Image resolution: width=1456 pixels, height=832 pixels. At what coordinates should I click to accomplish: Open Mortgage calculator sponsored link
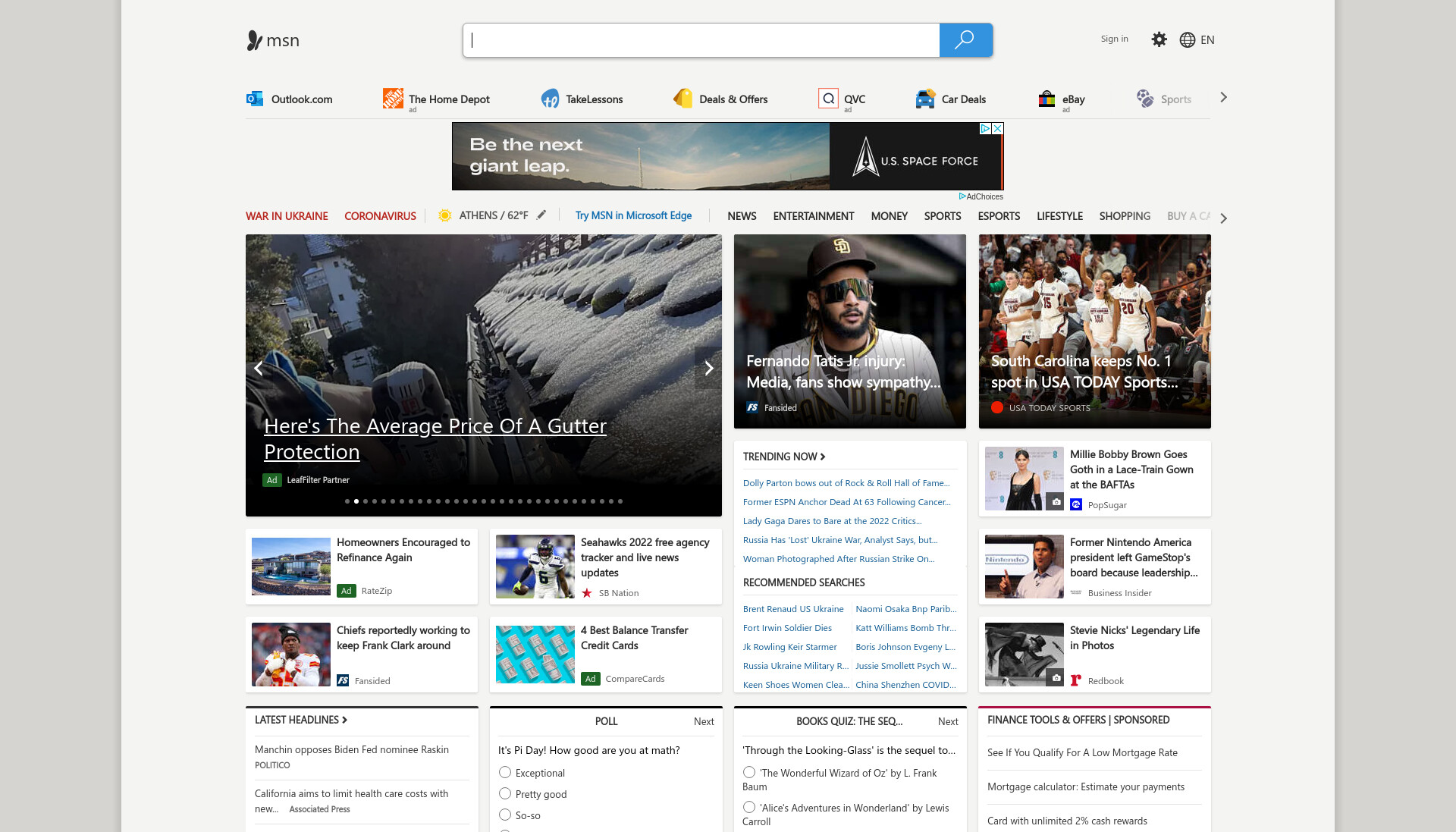click(x=1086, y=786)
